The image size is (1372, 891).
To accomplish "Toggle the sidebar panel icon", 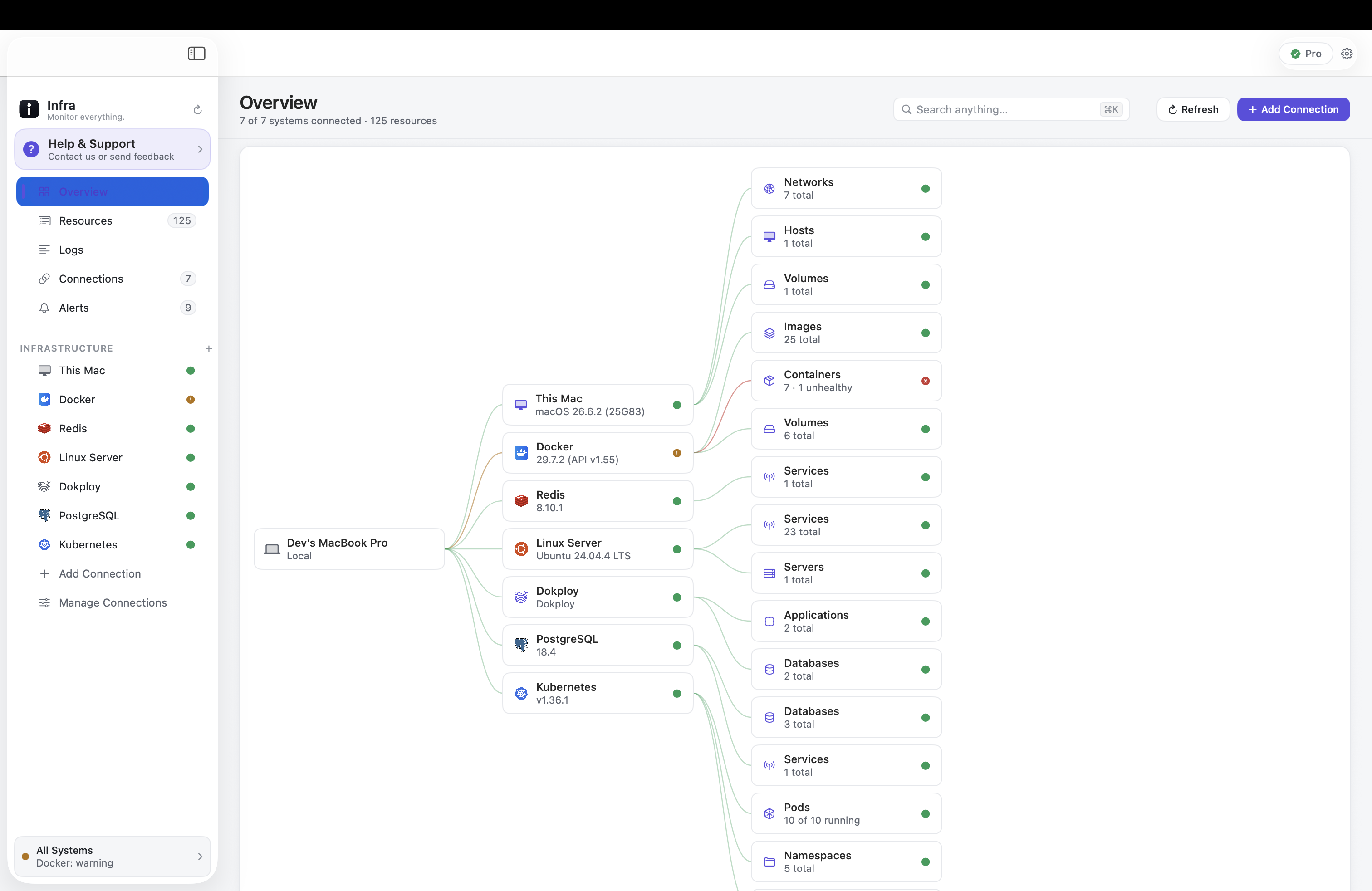I will pos(196,54).
